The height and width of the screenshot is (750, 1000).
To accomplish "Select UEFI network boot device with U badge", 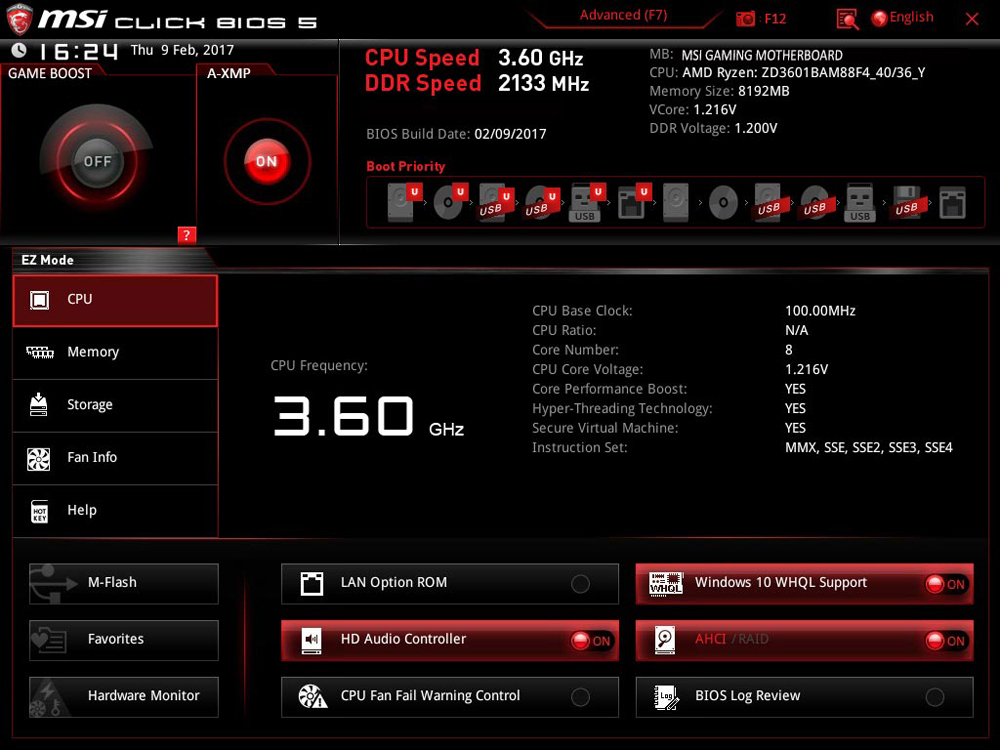I will click(x=634, y=202).
